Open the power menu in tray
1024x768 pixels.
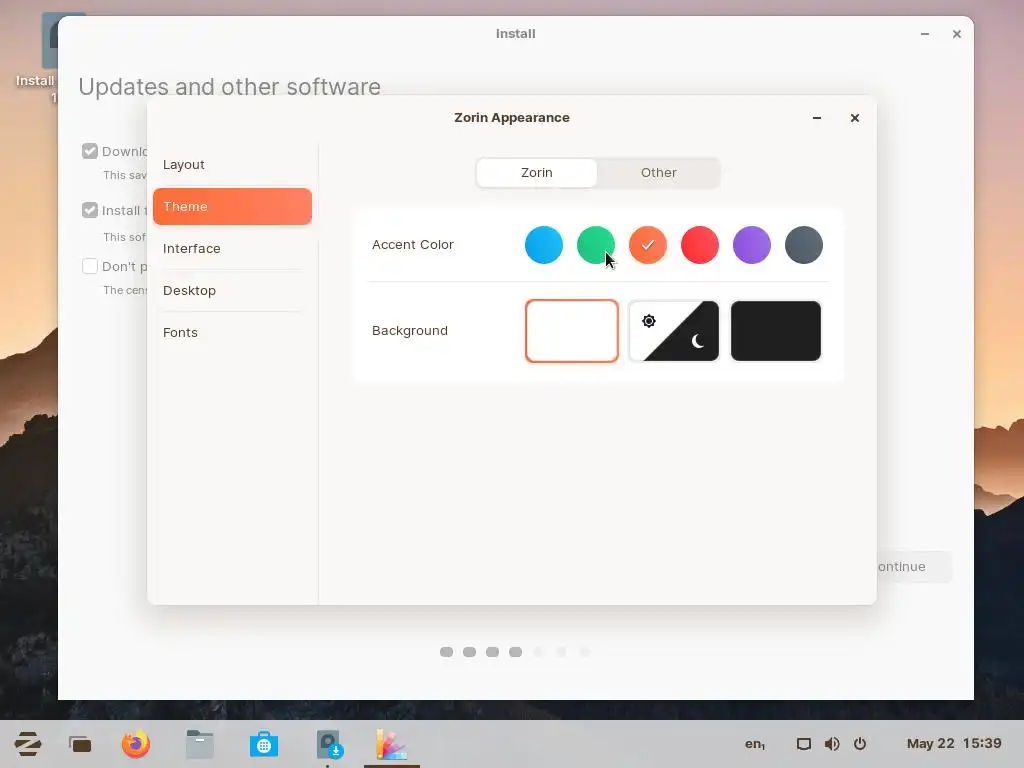tap(860, 744)
